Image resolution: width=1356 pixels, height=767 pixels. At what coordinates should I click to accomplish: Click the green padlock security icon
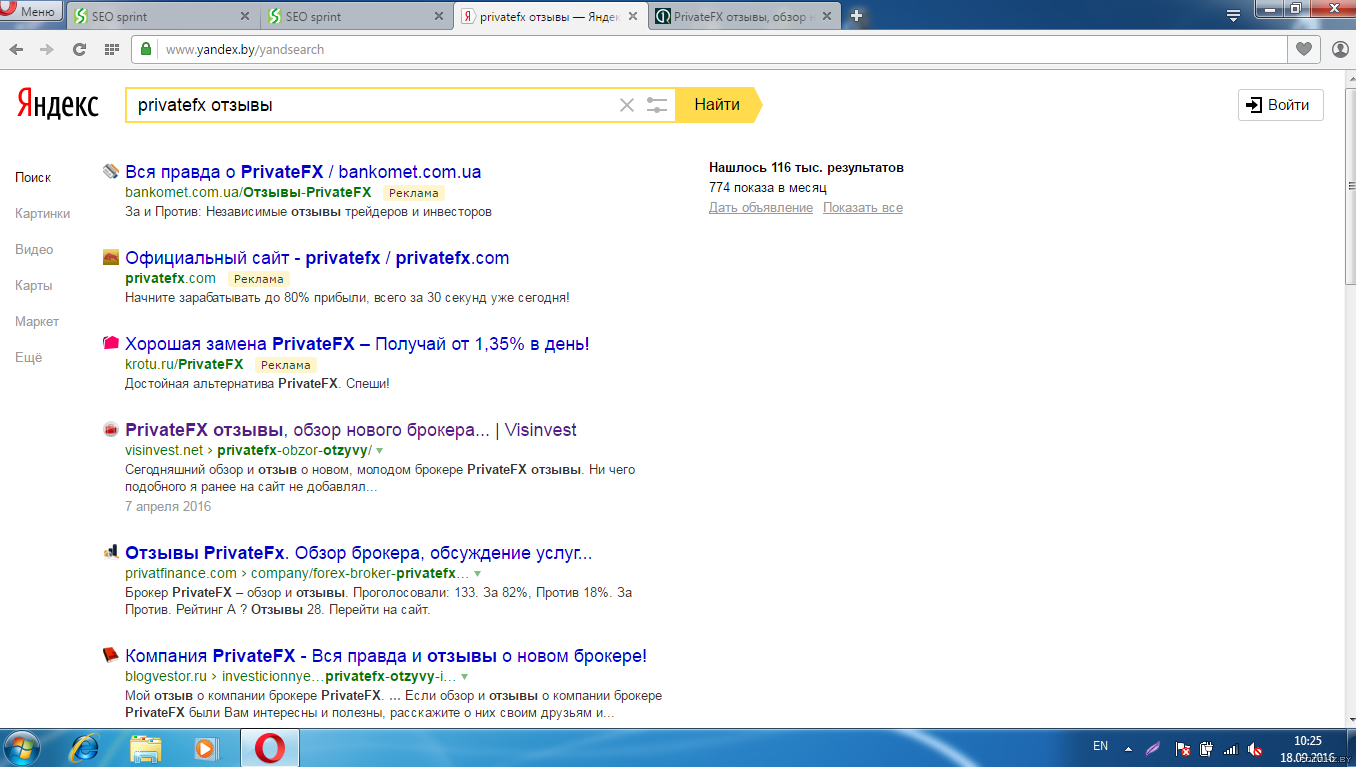147,49
